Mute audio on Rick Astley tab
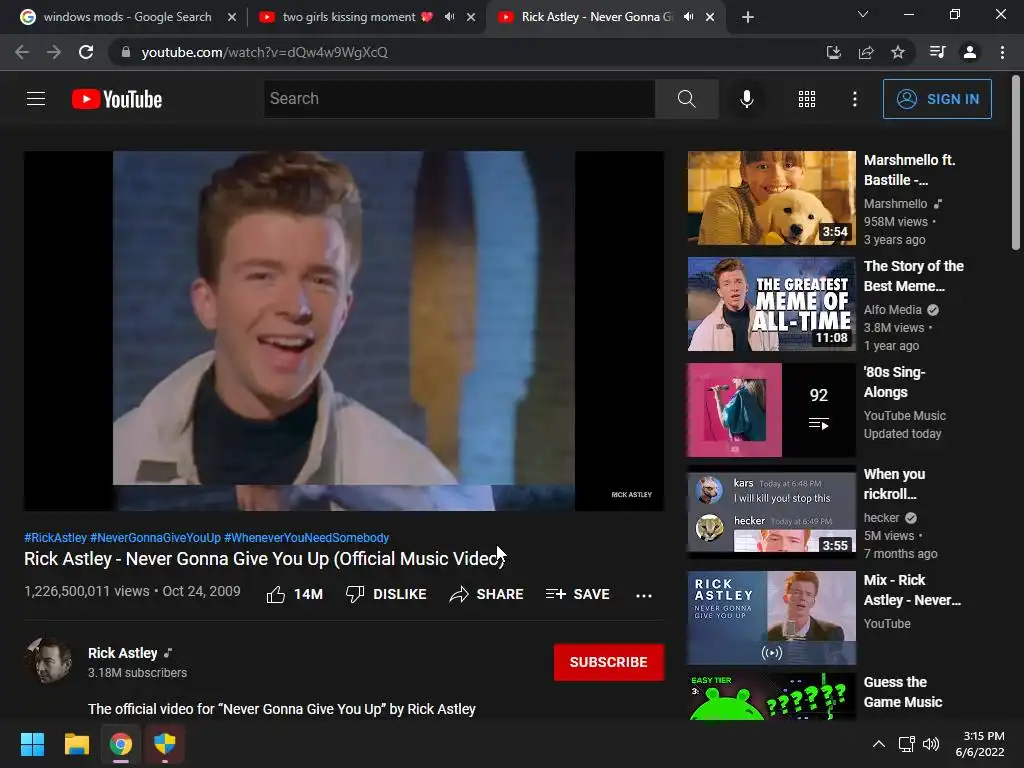This screenshot has width=1024, height=768. (688, 16)
